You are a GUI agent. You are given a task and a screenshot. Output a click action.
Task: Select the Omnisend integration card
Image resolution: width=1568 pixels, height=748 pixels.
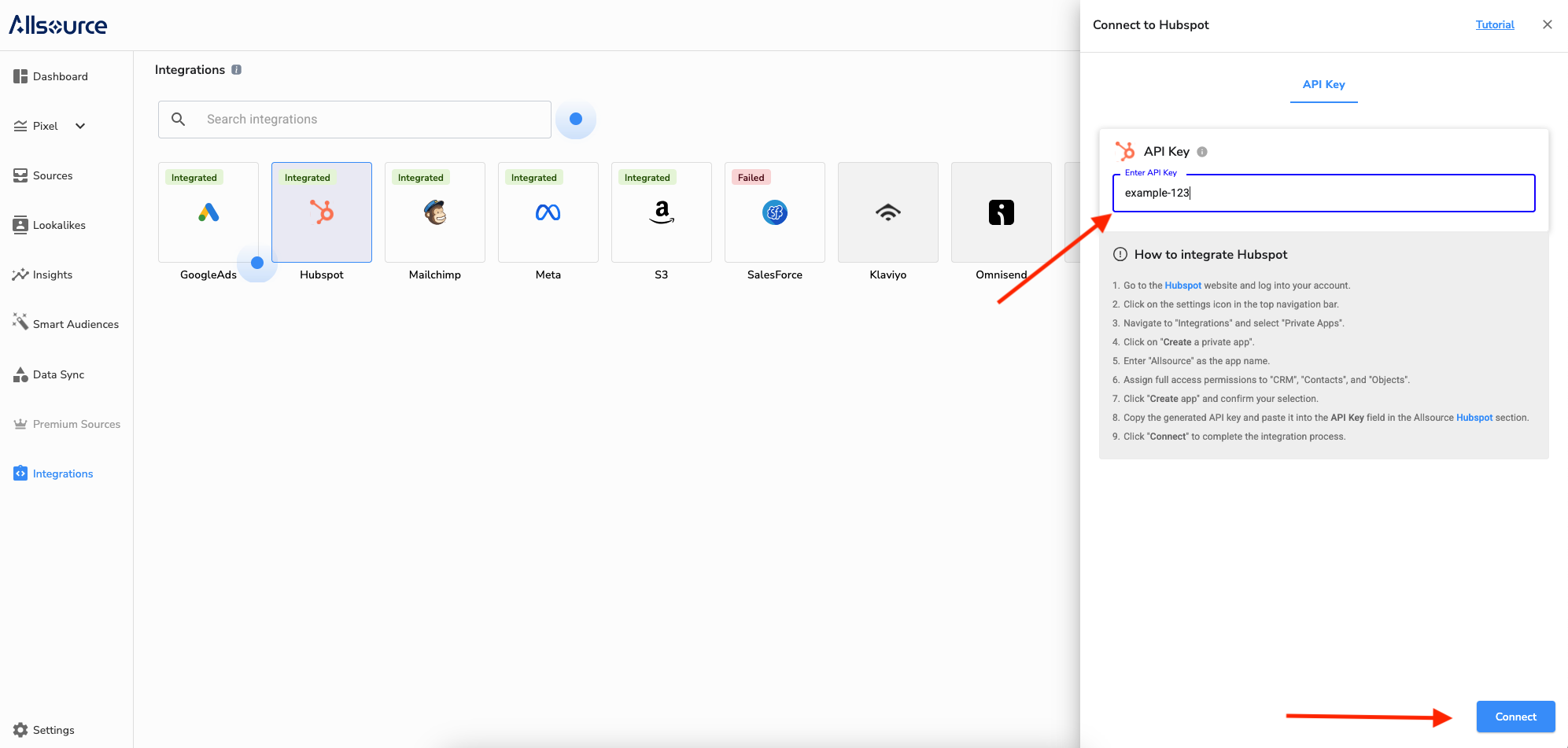[1002, 212]
